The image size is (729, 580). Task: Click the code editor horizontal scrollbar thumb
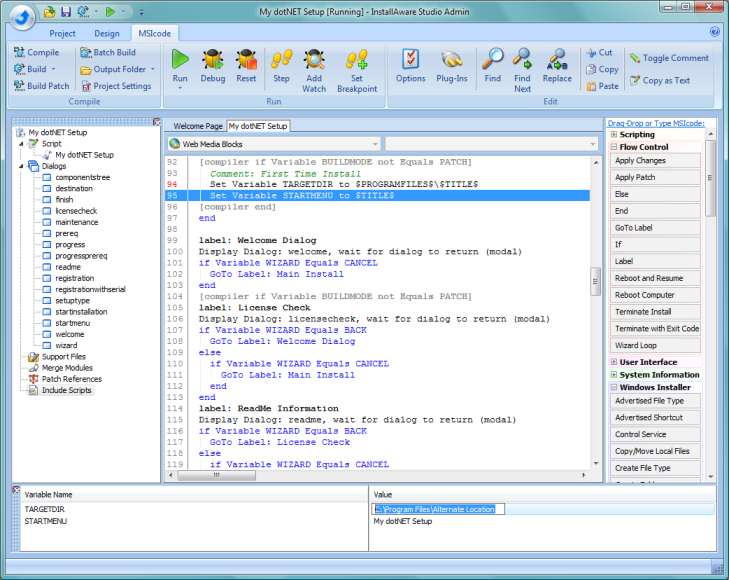point(217,475)
